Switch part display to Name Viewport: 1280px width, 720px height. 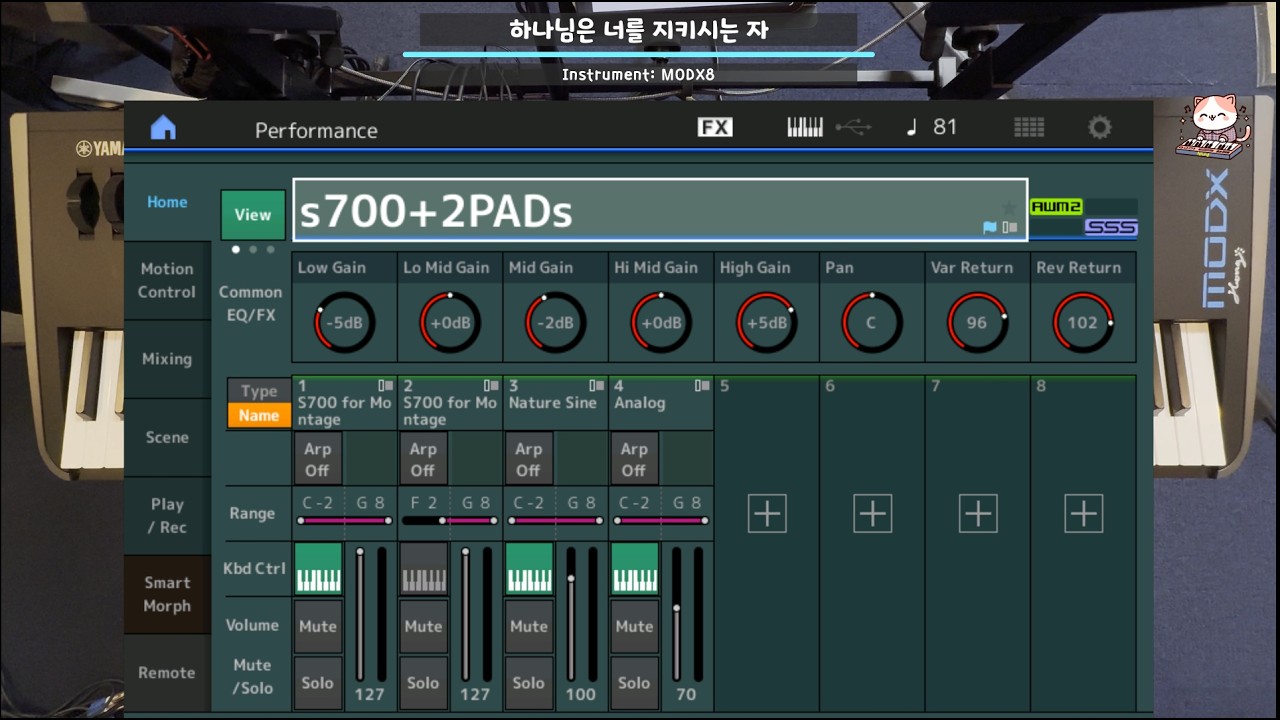pos(259,416)
